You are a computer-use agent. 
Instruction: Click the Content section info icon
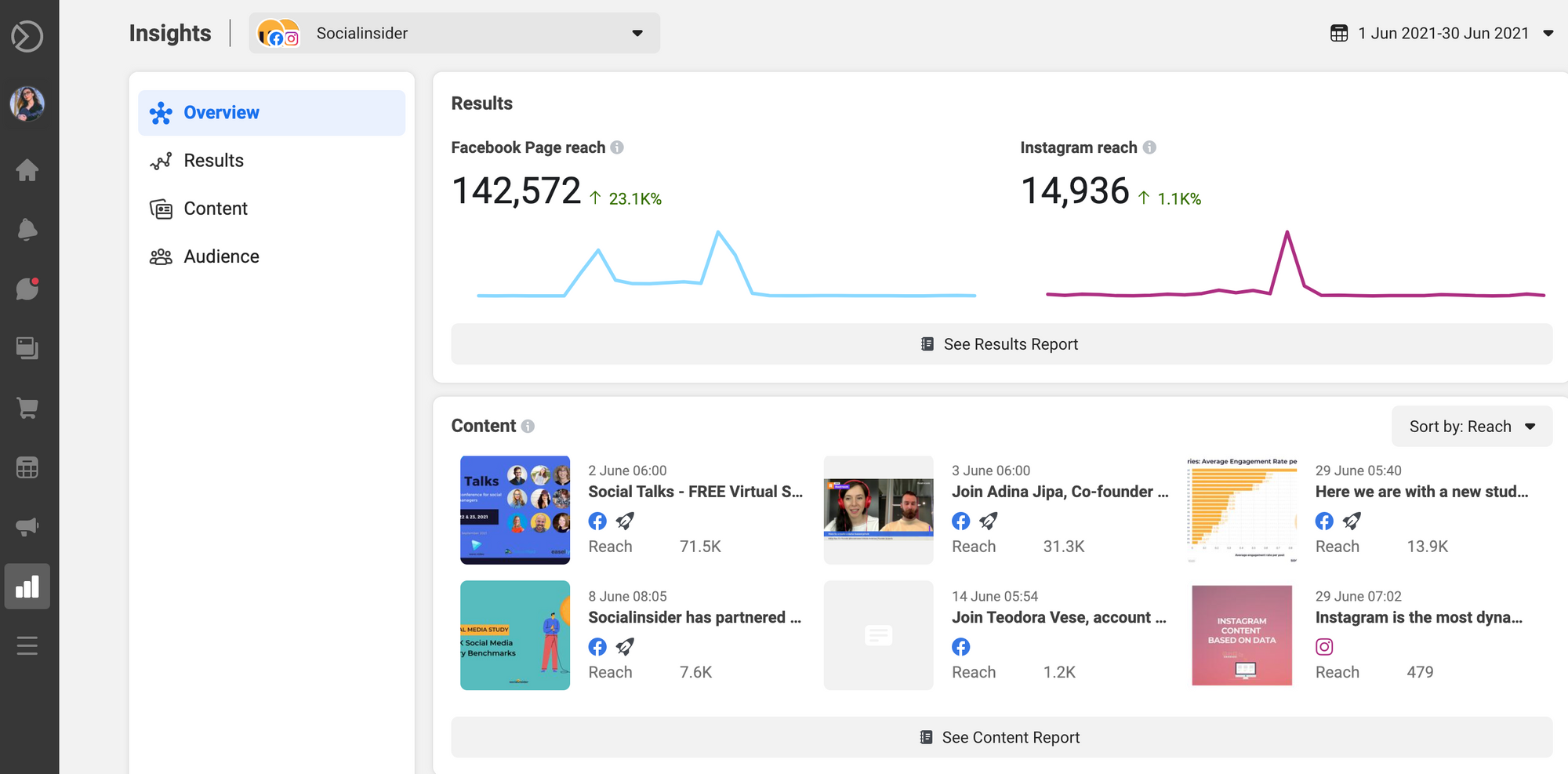click(528, 426)
